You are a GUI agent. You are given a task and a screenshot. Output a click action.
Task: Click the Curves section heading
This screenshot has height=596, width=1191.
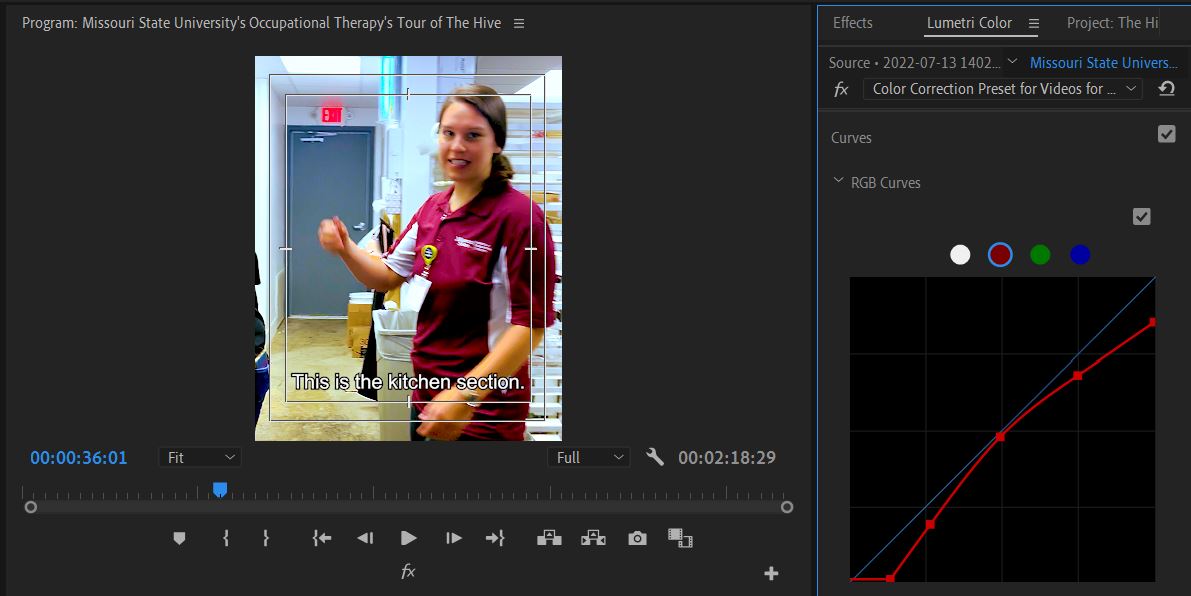(x=851, y=137)
